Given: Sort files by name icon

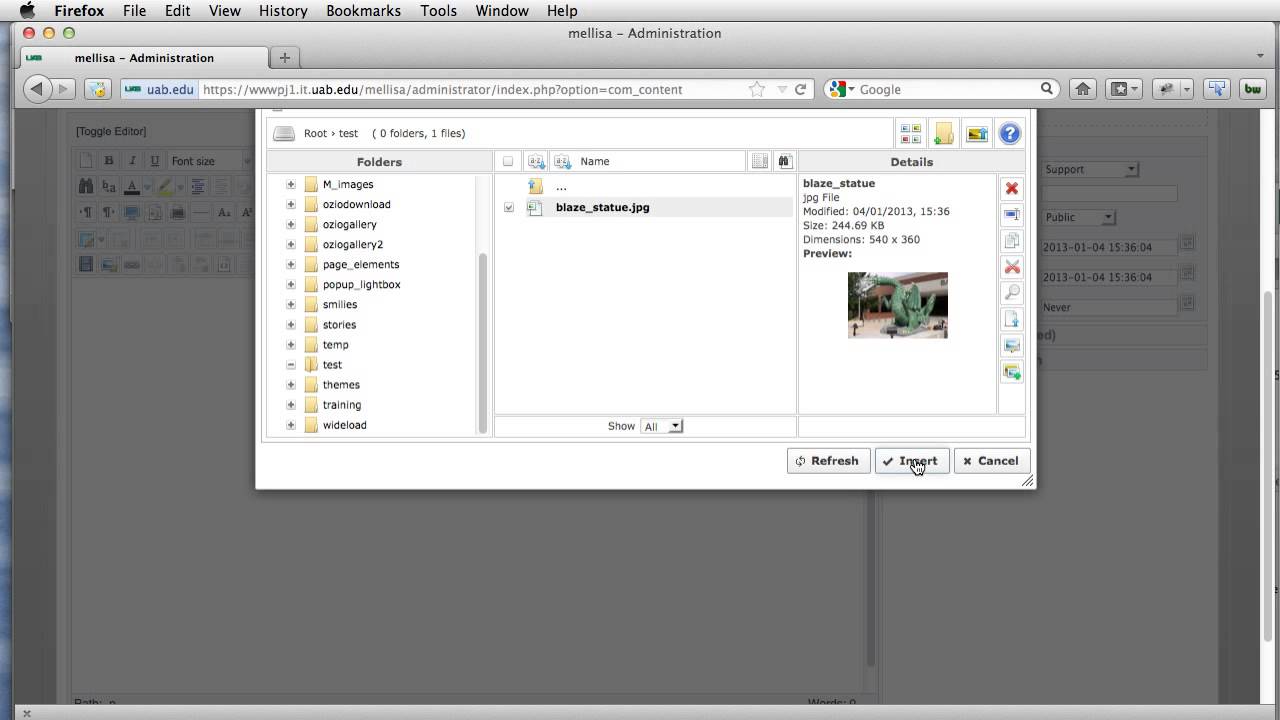Looking at the screenshot, I should pos(562,161).
